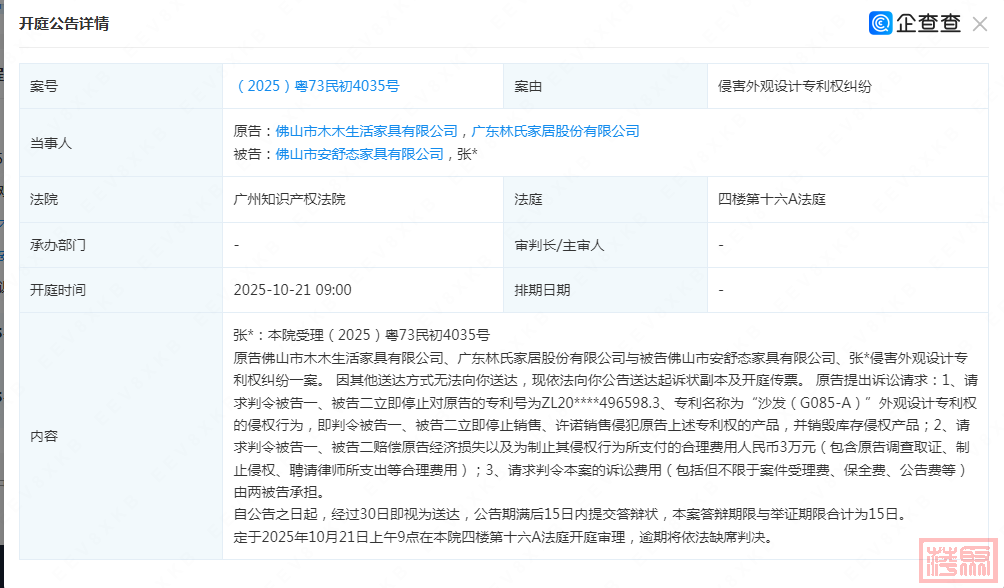Click the court name 广州知识产权法院
The width and height of the screenshot is (1004, 588).
pyautogui.click(x=289, y=199)
